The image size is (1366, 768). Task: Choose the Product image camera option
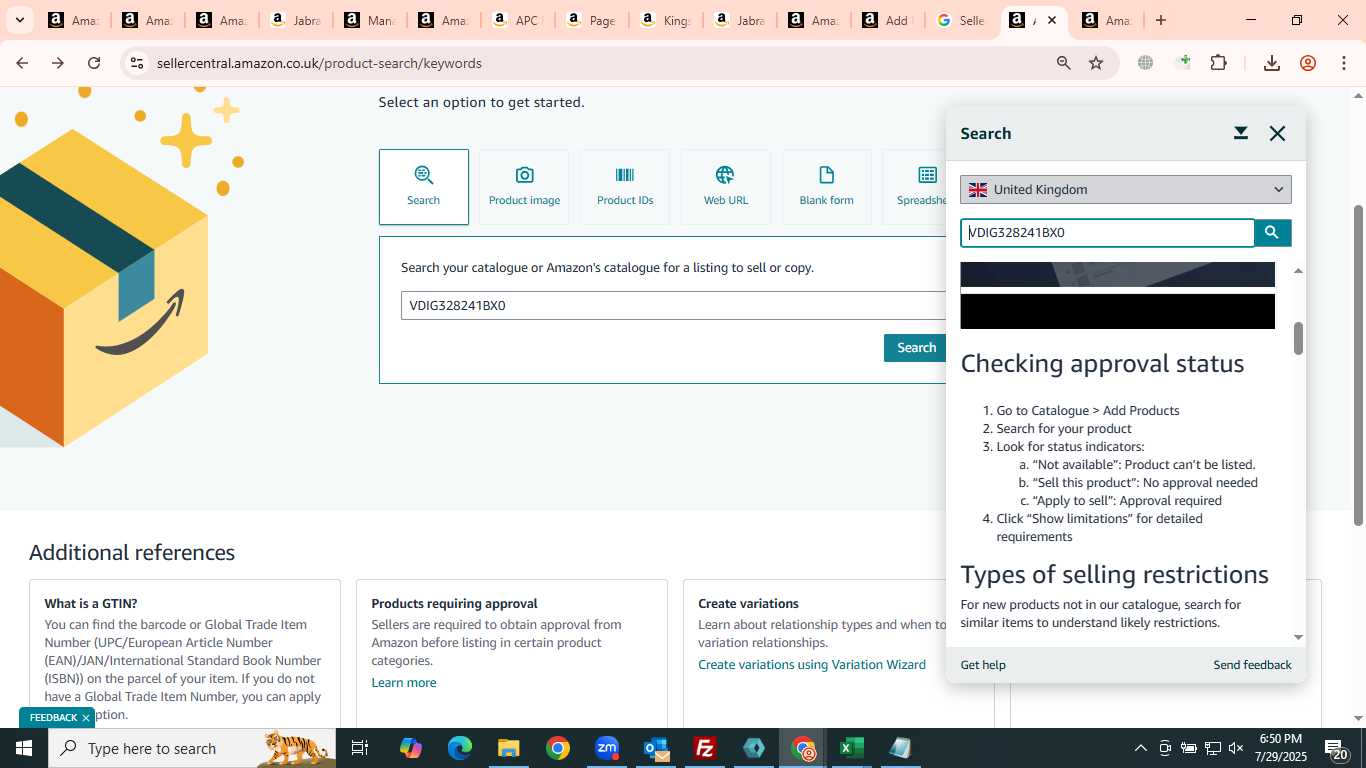point(524,187)
